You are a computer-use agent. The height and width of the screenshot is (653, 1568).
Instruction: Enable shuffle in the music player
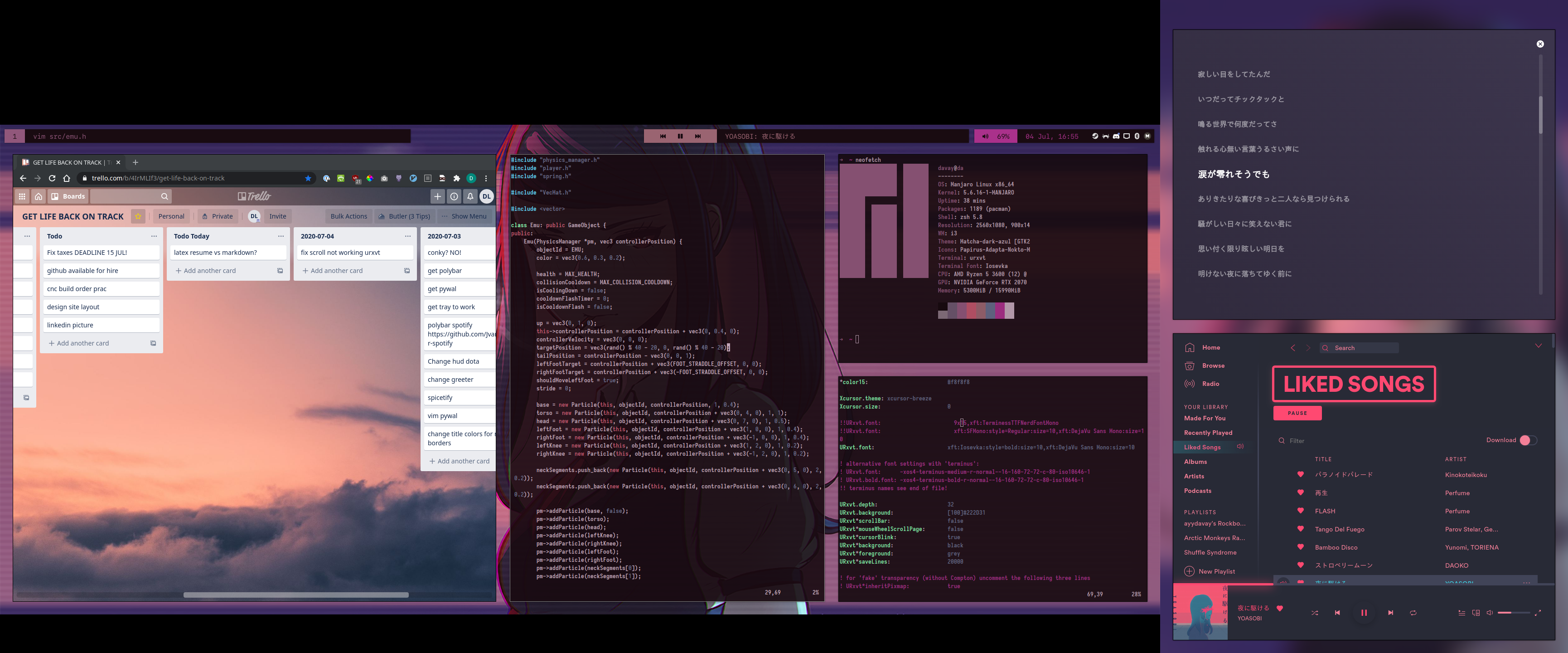pos(1314,613)
